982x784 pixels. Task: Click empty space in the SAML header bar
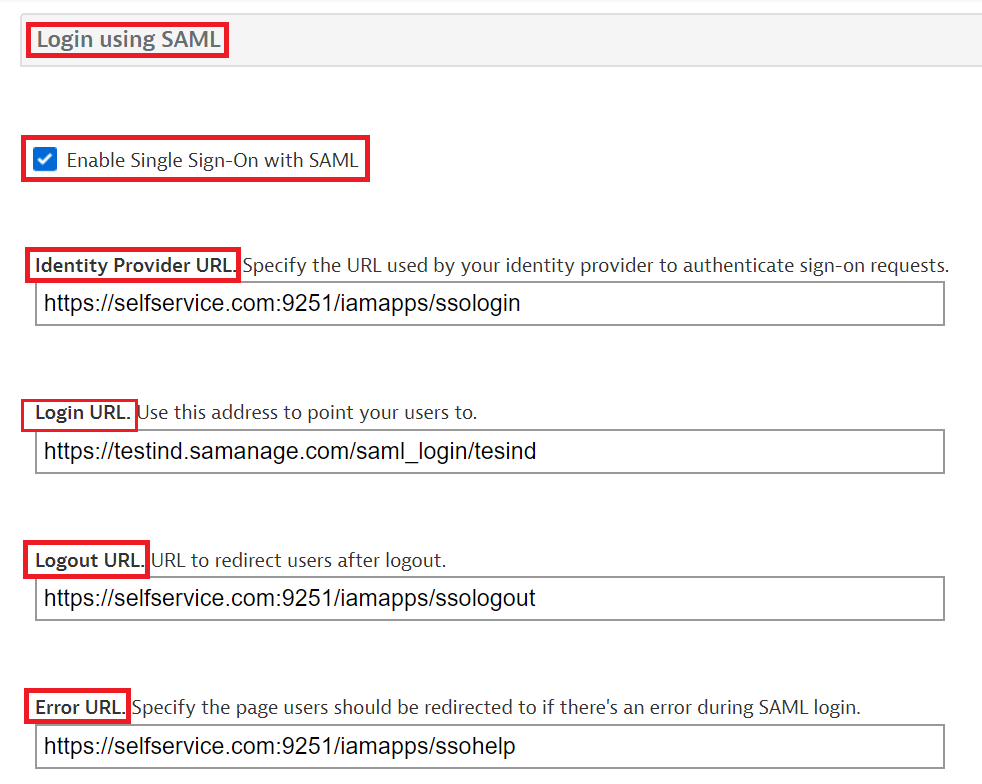pyautogui.click(x=600, y=41)
